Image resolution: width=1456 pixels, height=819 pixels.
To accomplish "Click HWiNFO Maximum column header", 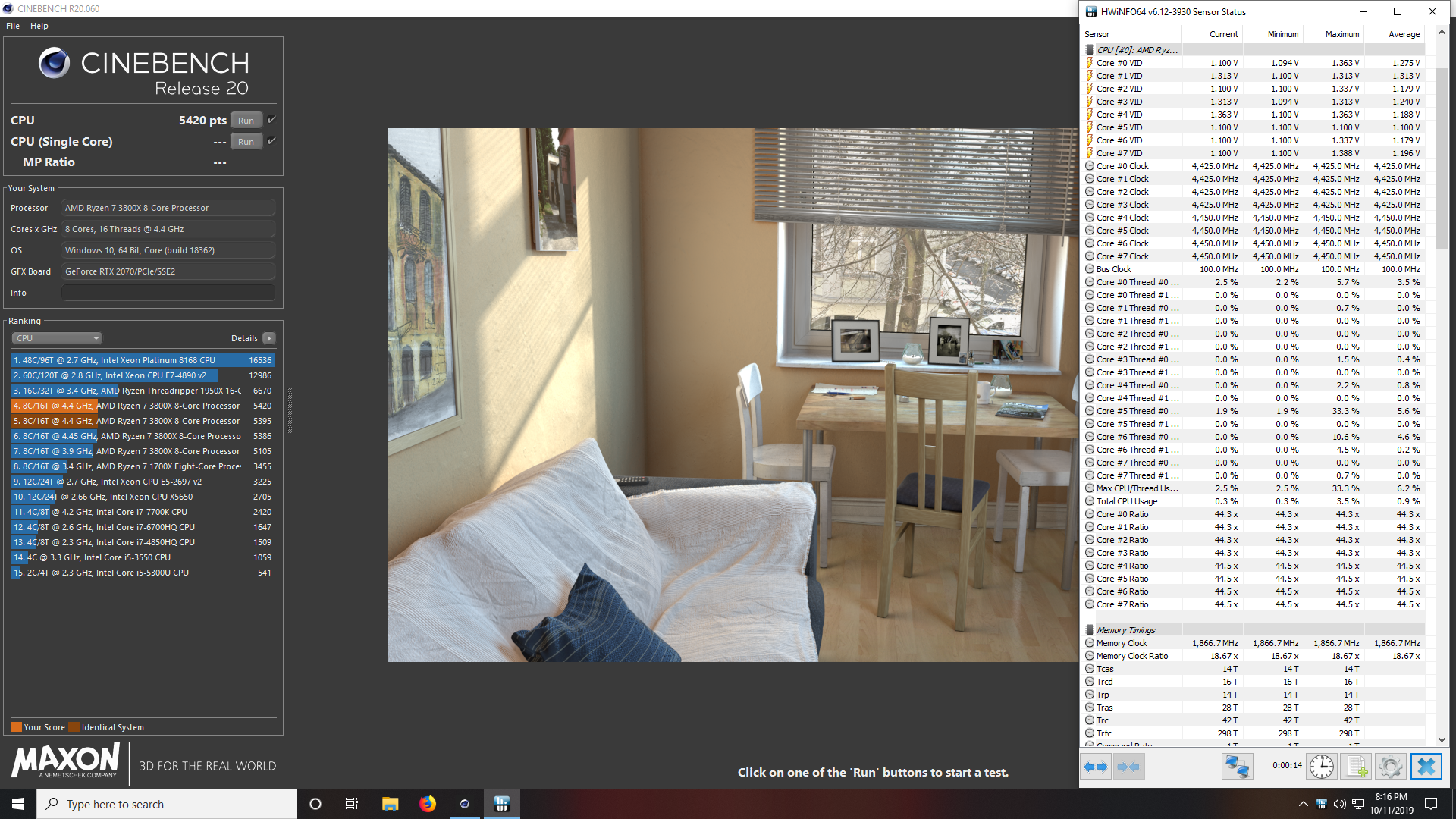I will pos(1334,34).
